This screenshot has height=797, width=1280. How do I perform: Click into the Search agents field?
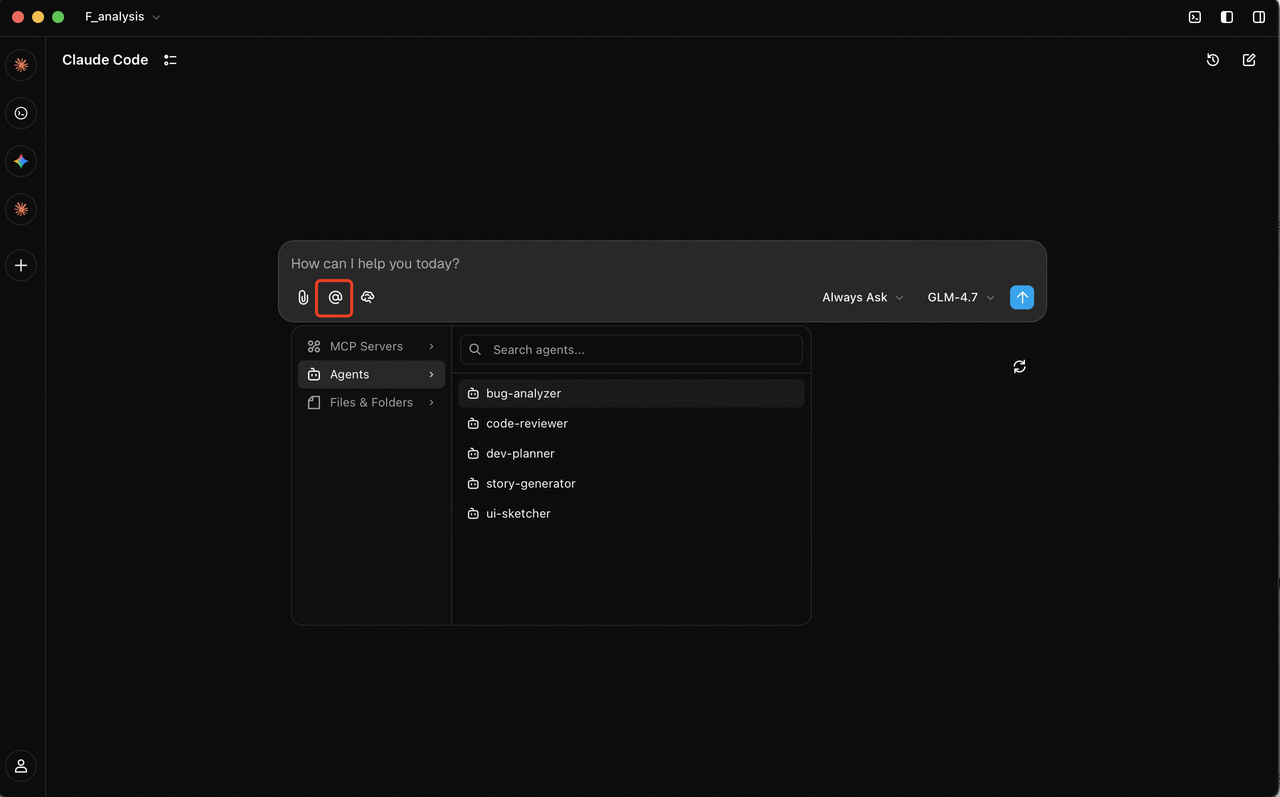click(x=631, y=350)
